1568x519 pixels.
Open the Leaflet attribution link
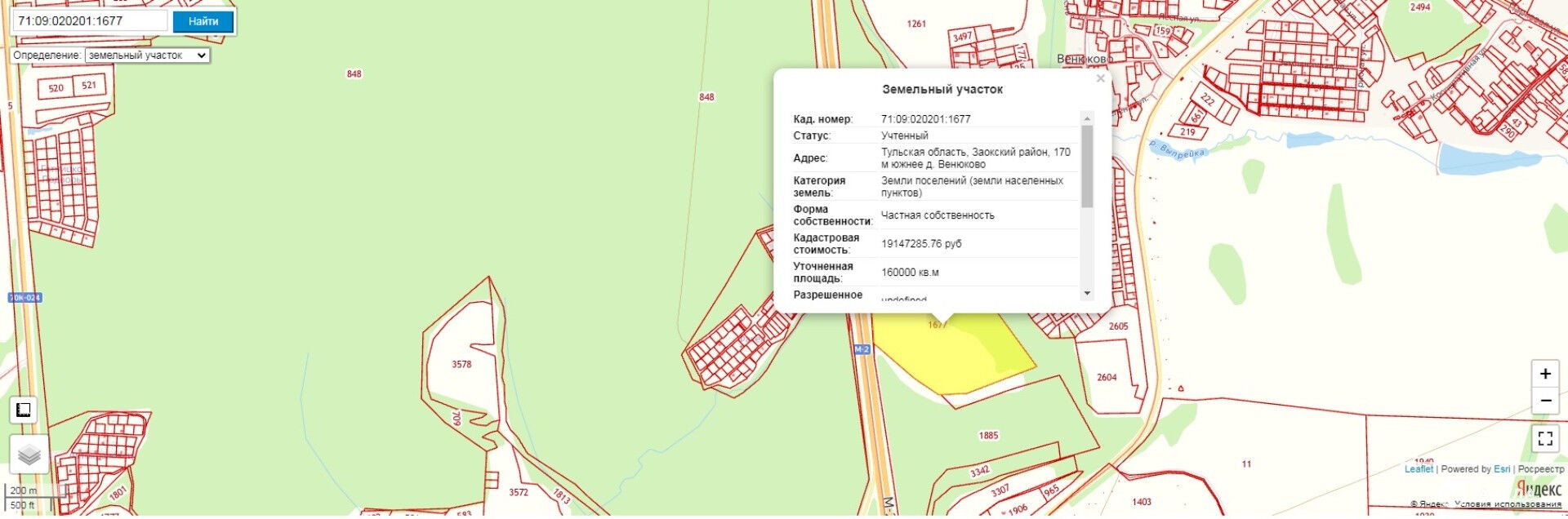click(x=1419, y=469)
